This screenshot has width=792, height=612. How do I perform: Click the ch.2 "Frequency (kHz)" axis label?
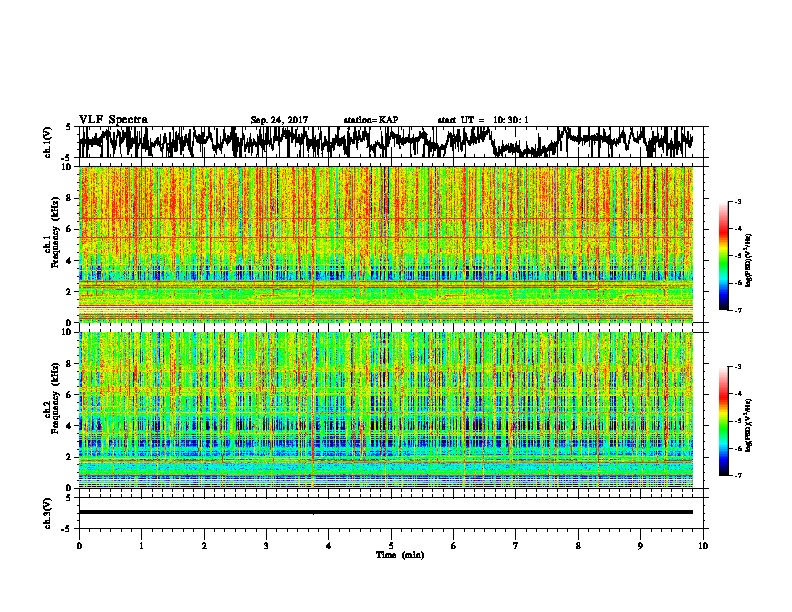55,398
